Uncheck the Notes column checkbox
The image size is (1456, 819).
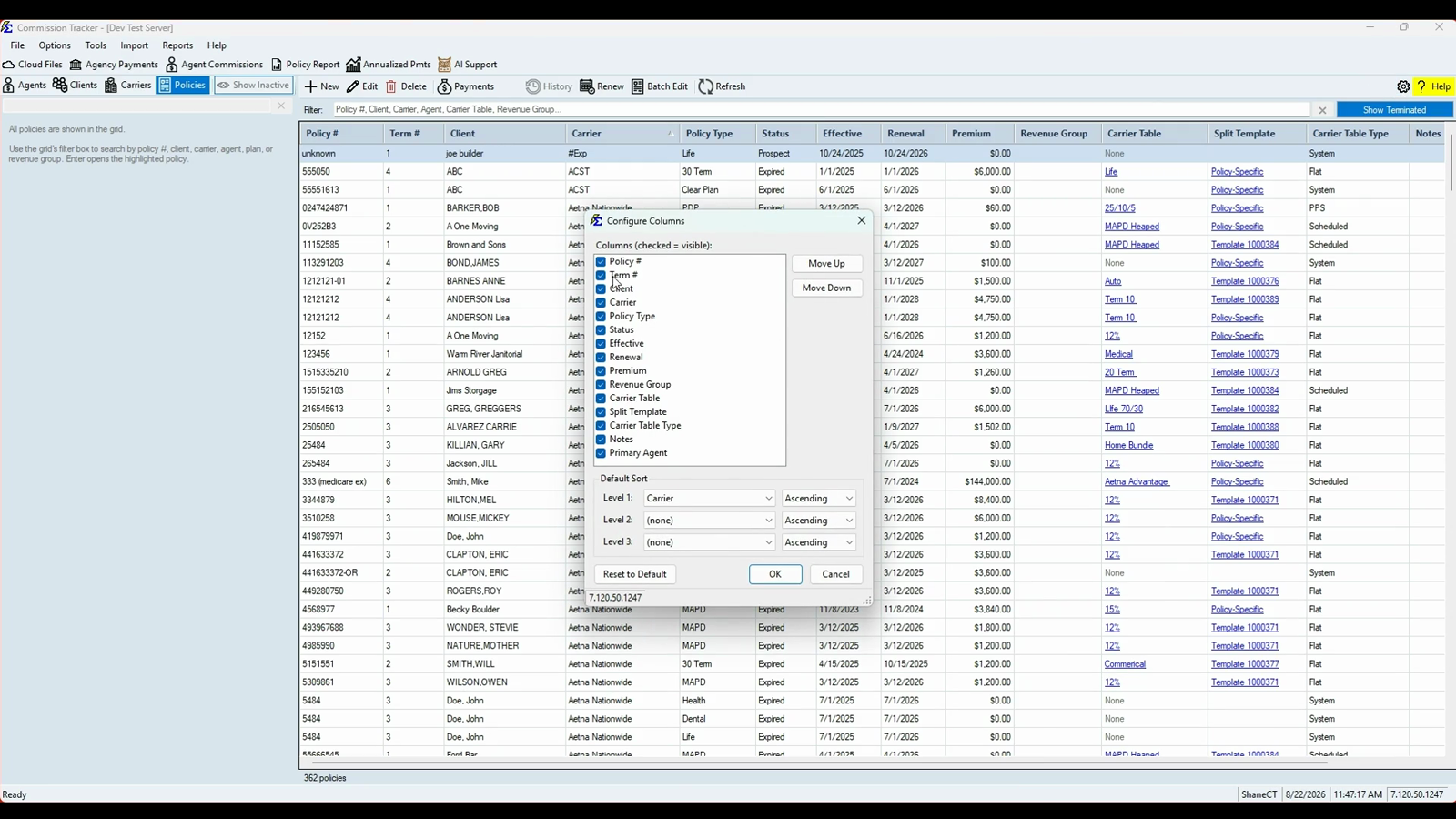tap(601, 439)
